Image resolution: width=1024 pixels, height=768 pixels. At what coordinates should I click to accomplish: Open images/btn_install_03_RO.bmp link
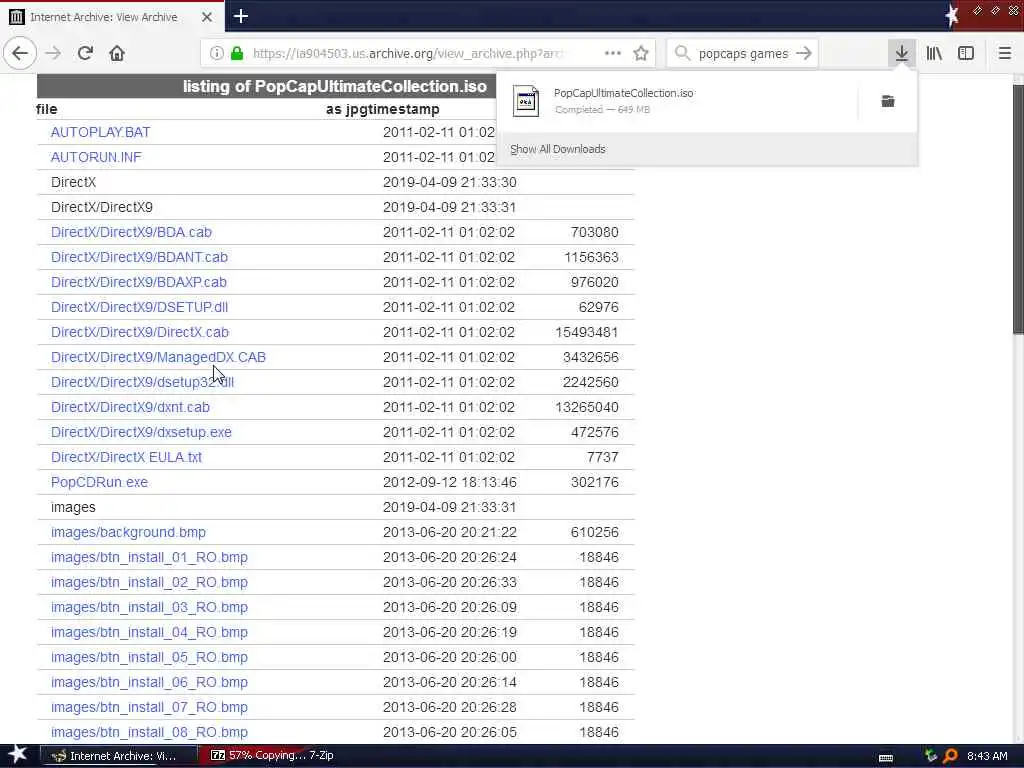tap(149, 607)
